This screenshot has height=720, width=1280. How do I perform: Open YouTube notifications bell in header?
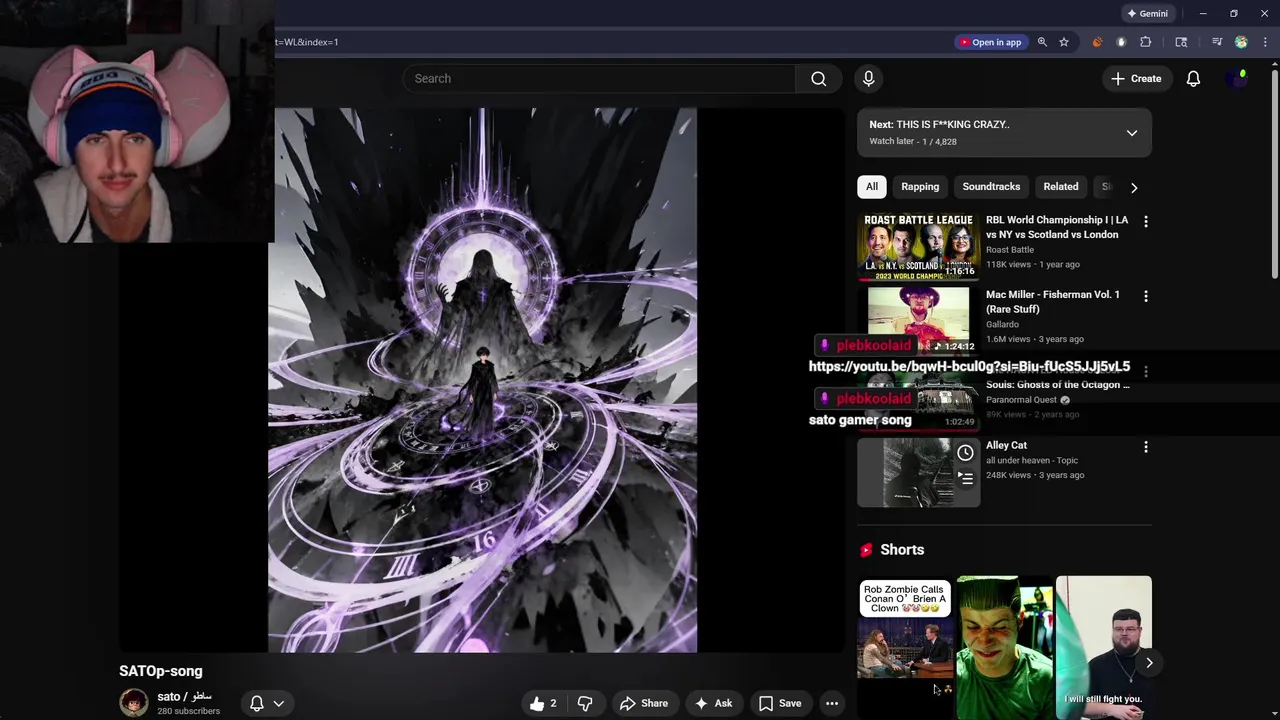pos(1193,79)
